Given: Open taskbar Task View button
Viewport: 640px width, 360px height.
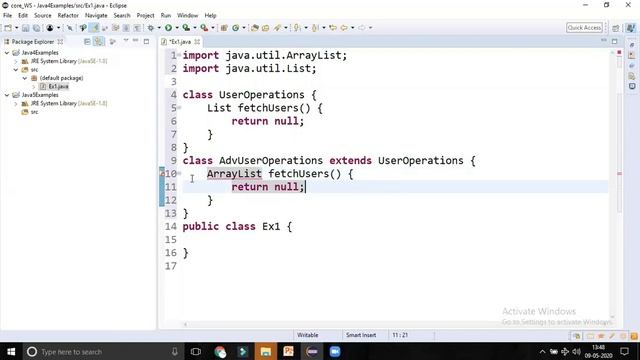Looking at the screenshot, I should 196,351.
